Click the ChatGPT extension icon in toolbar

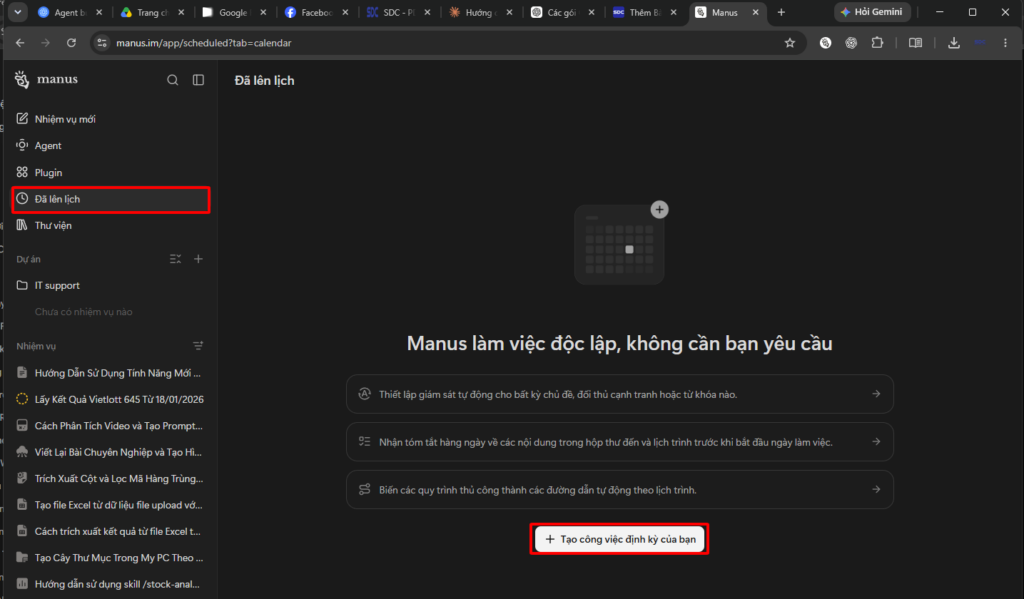(851, 43)
